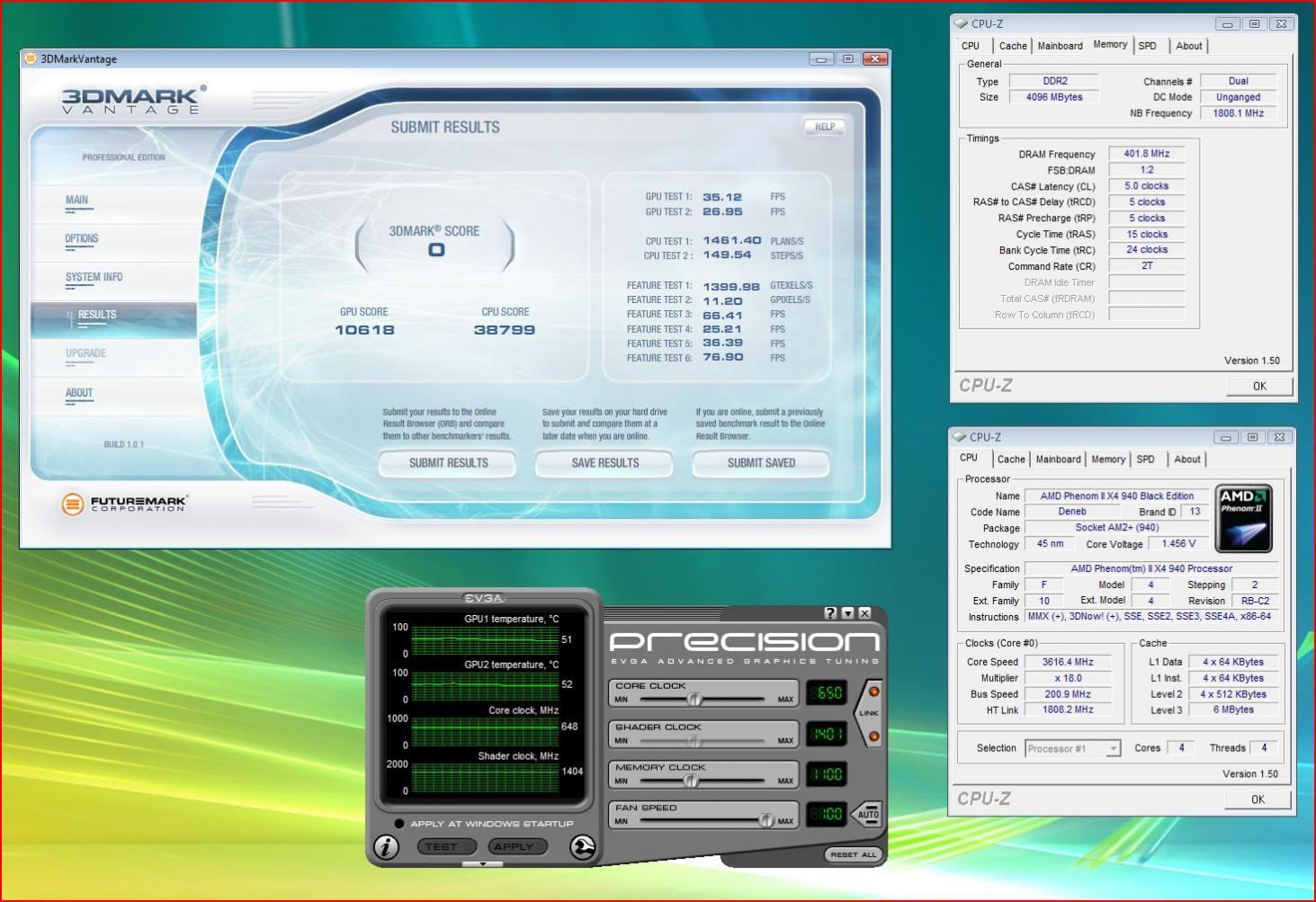Click the Fan Speed slider handle
Screen dimensions: 1316x902
[x=766, y=820]
